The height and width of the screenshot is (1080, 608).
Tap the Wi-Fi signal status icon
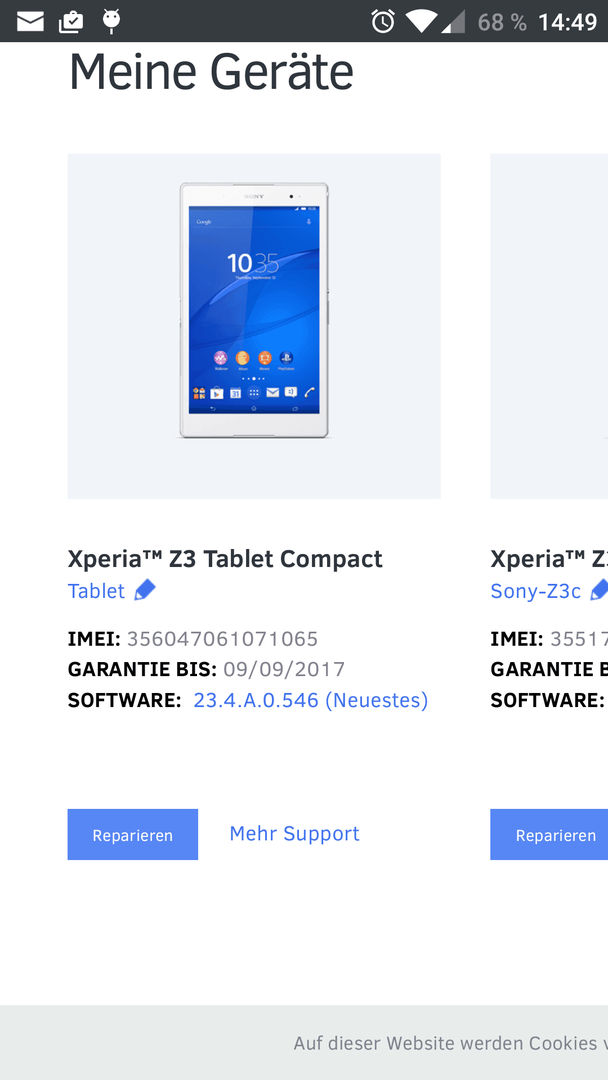click(419, 21)
